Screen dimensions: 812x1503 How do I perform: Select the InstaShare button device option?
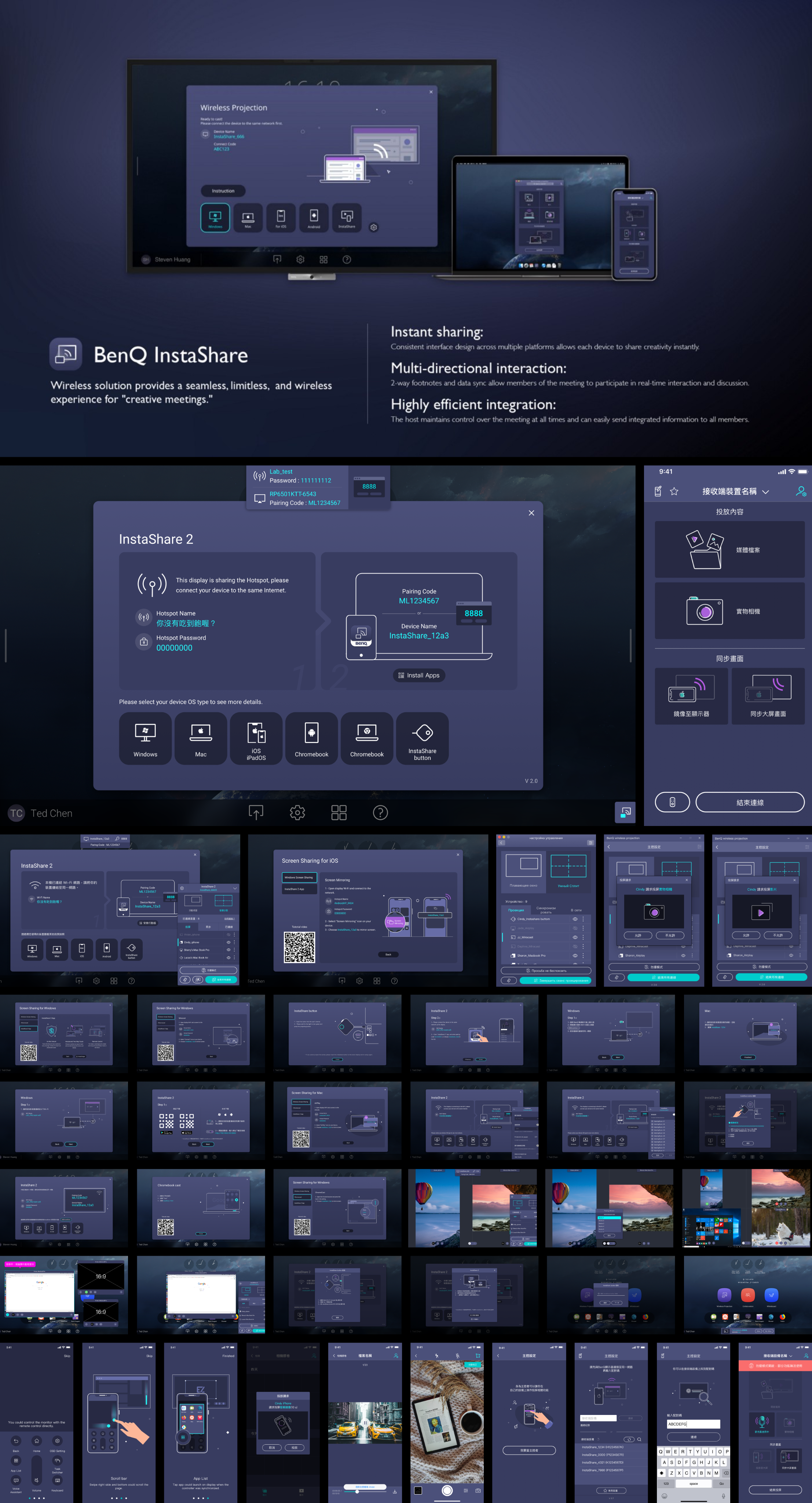(423, 738)
